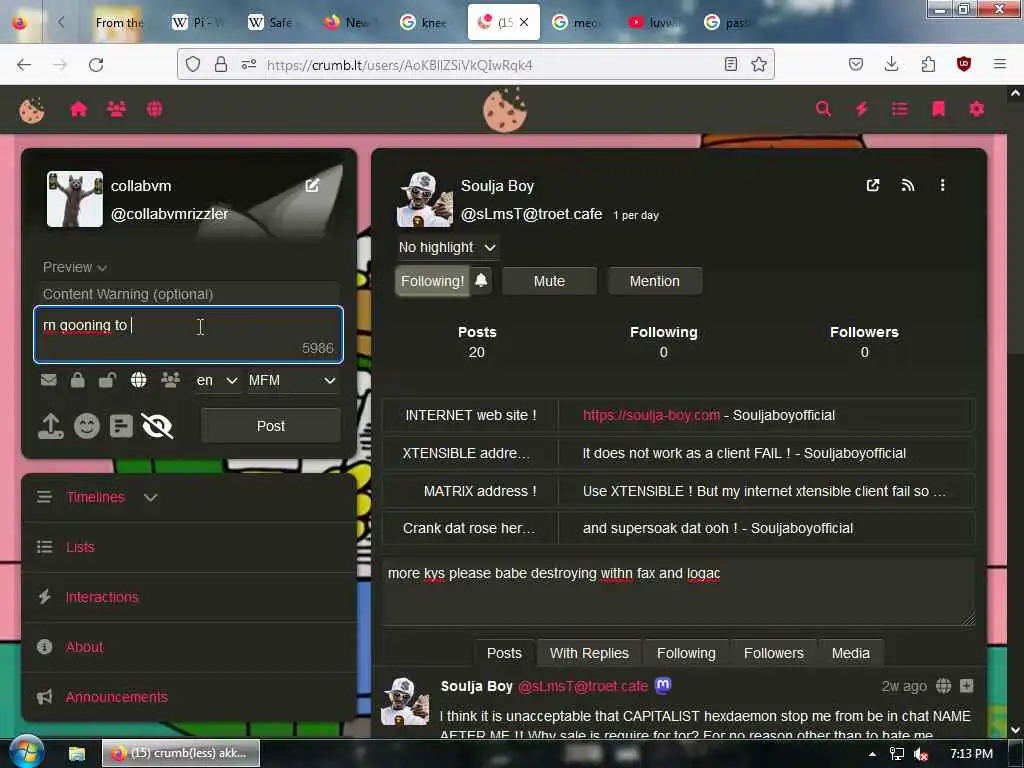The image size is (1024, 768).
Task: Expand the post plus icon
Action: [x=967, y=686]
